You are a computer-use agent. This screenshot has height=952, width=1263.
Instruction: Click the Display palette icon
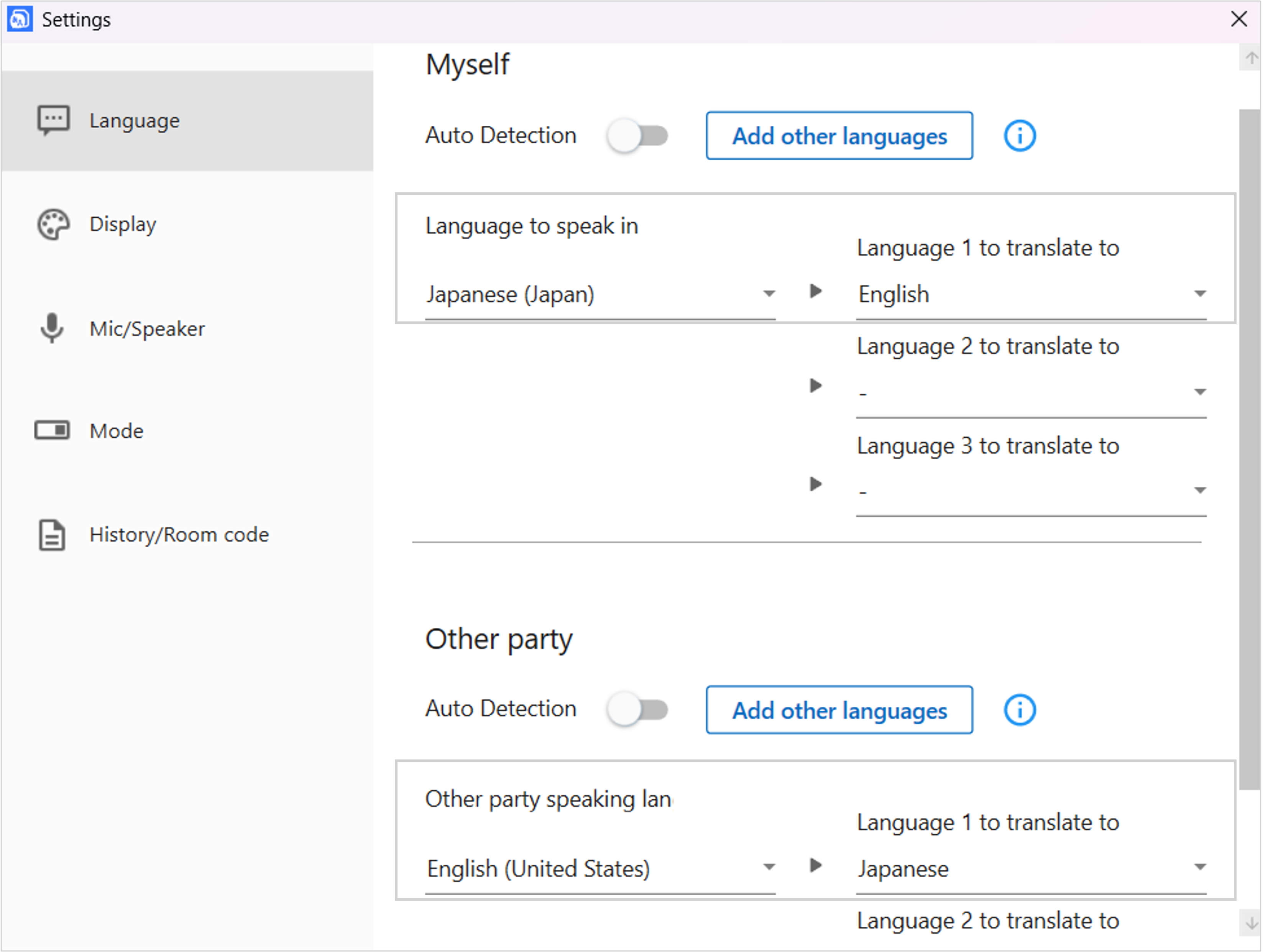[53, 224]
